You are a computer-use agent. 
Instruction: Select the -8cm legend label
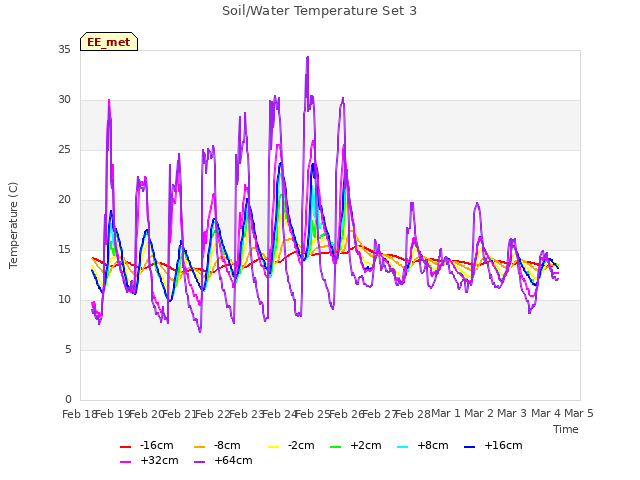click(x=227, y=445)
